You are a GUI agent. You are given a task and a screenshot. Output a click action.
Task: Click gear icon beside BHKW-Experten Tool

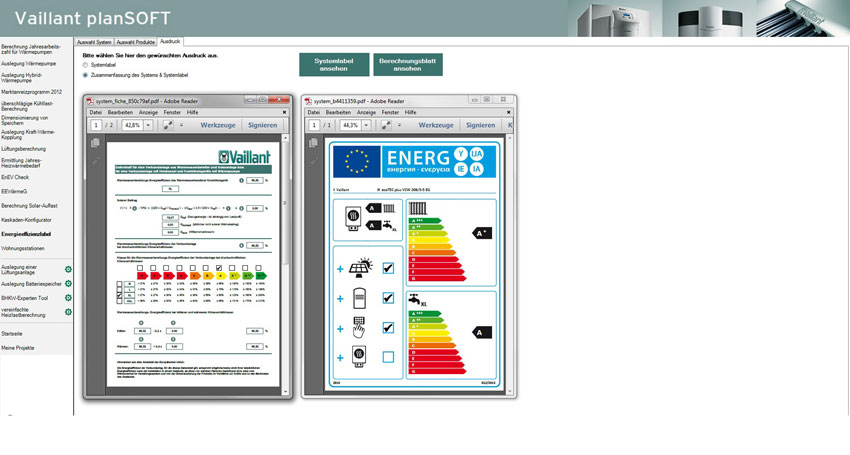[x=68, y=298]
